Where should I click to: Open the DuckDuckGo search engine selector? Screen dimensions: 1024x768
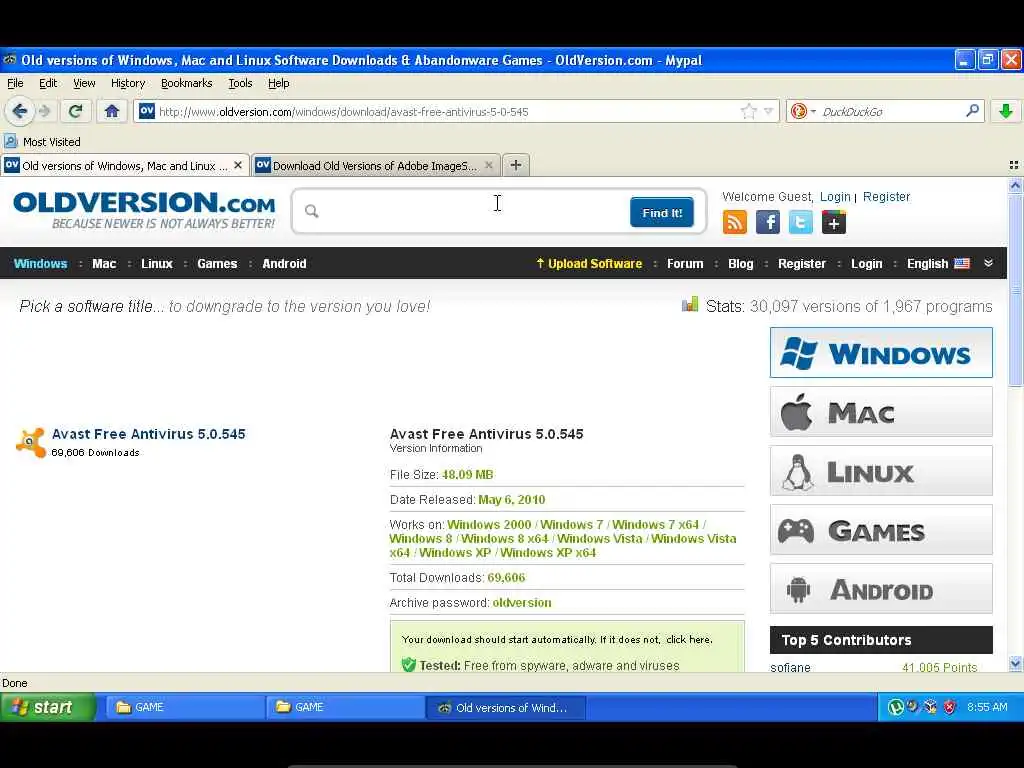click(803, 111)
